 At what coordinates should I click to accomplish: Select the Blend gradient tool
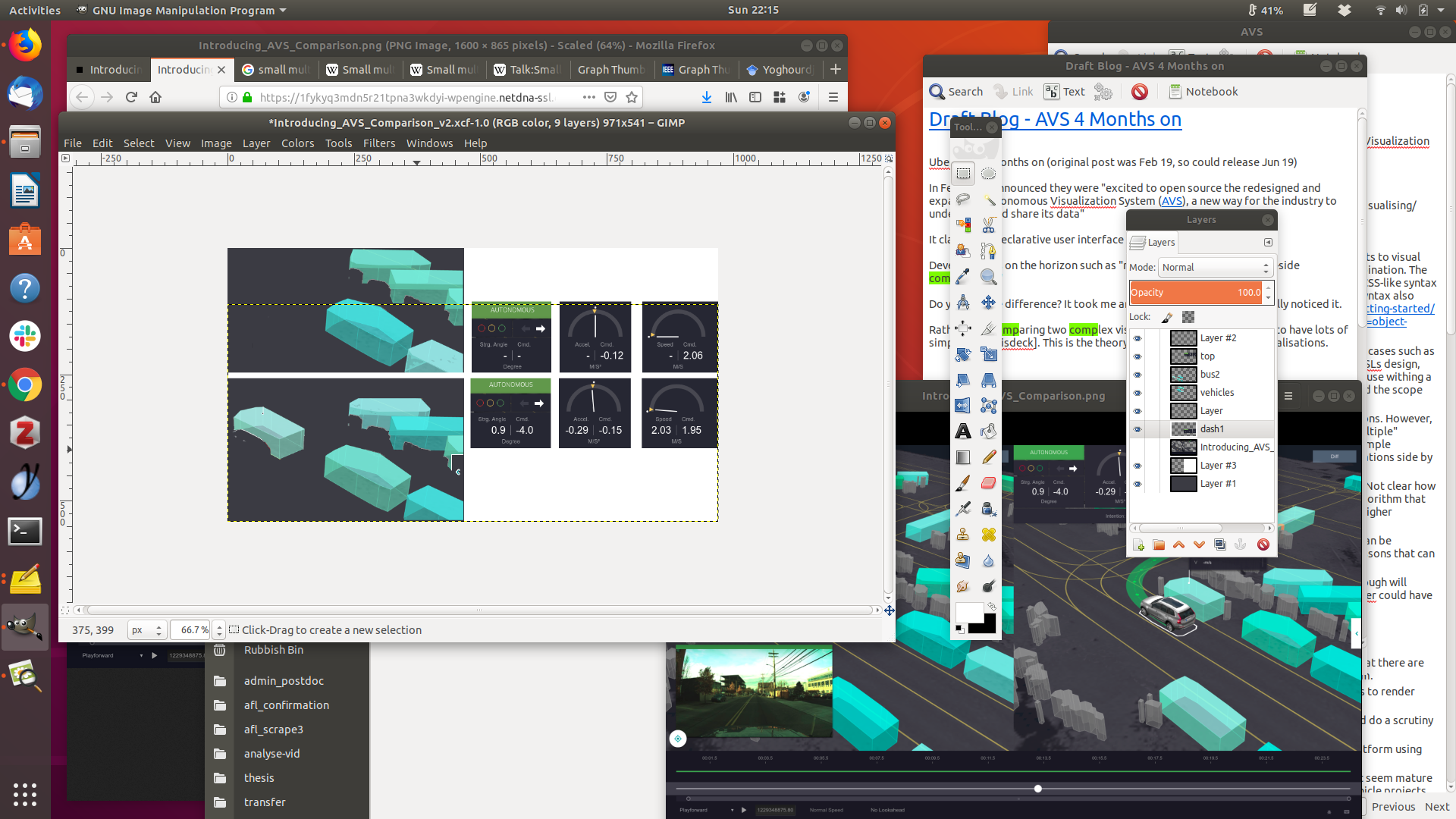click(x=963, y=457)
